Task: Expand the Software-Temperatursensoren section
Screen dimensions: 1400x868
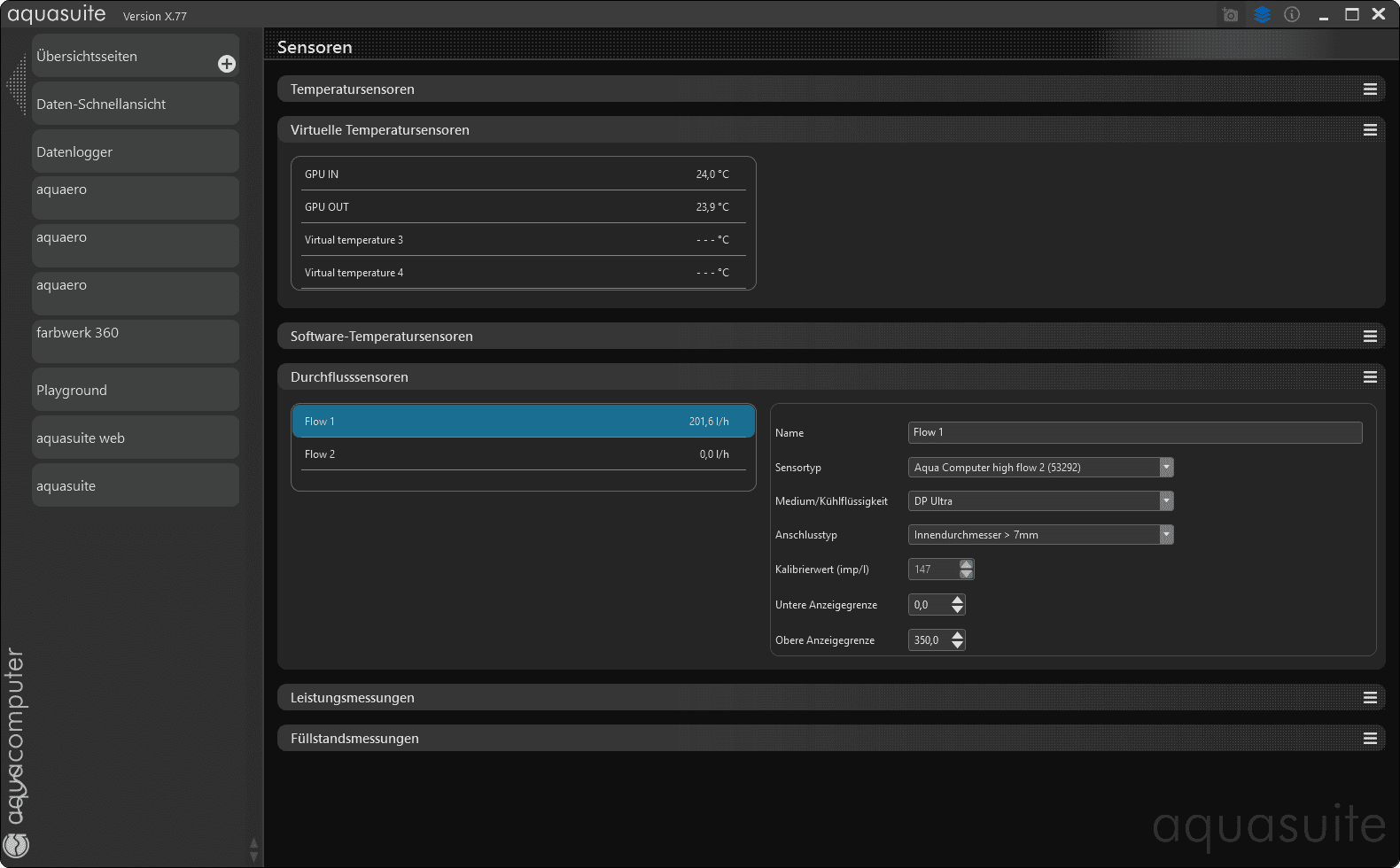Action: click(831, 337)
